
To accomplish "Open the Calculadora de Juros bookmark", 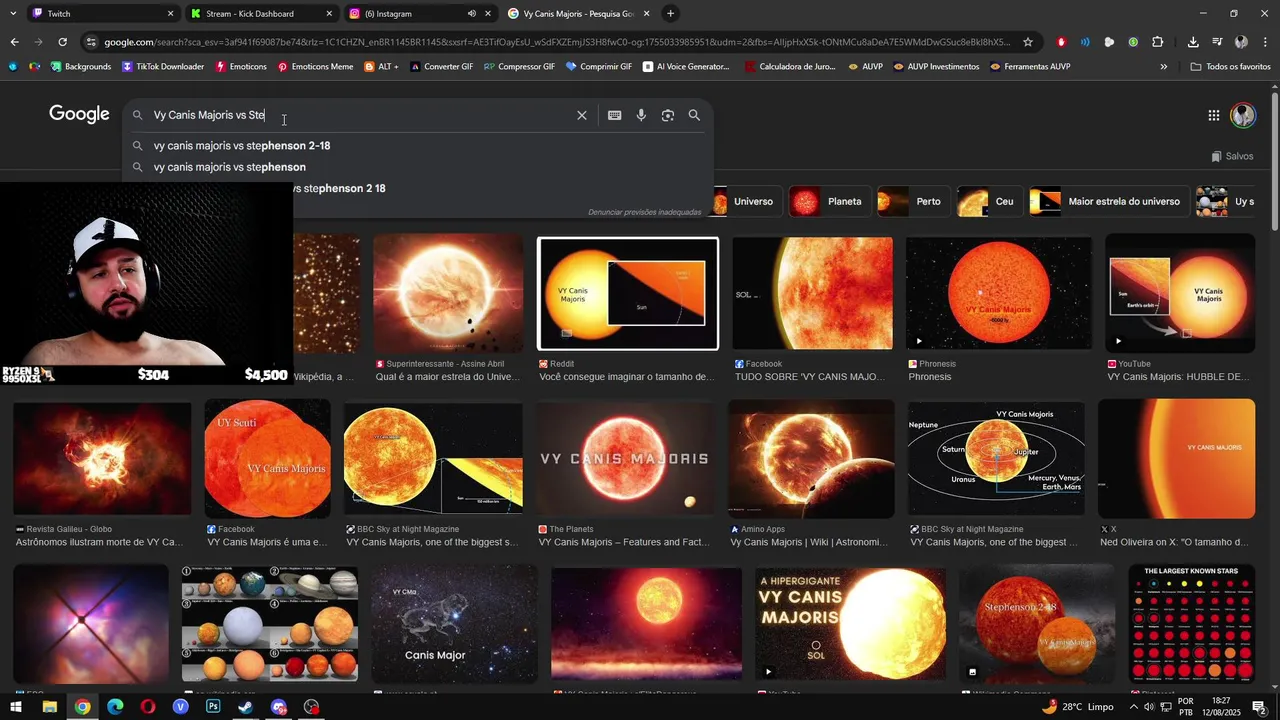I will (790, 67).
